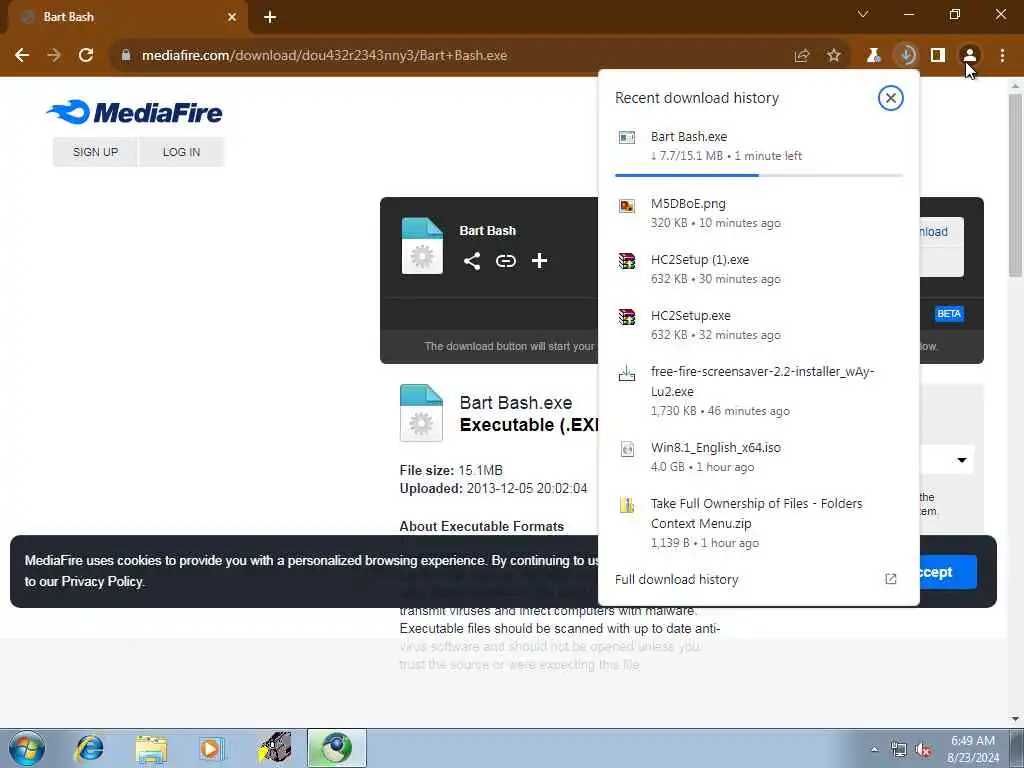The image size is (1024, 768).
Task: View site info via the address bar padlock icon
Action: tap(126, 56)
